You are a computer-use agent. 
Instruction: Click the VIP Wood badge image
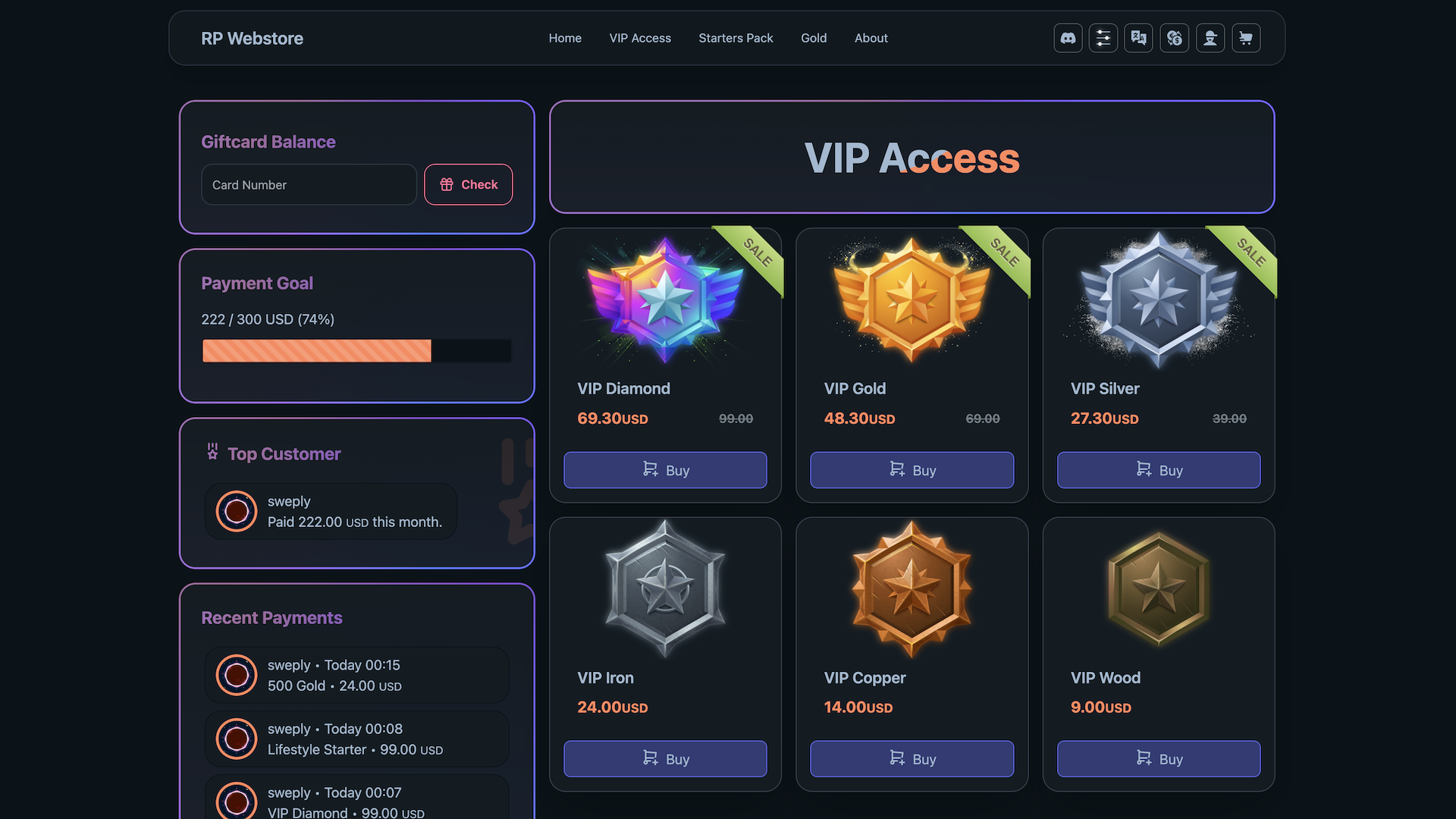[x=1158, y=588]
